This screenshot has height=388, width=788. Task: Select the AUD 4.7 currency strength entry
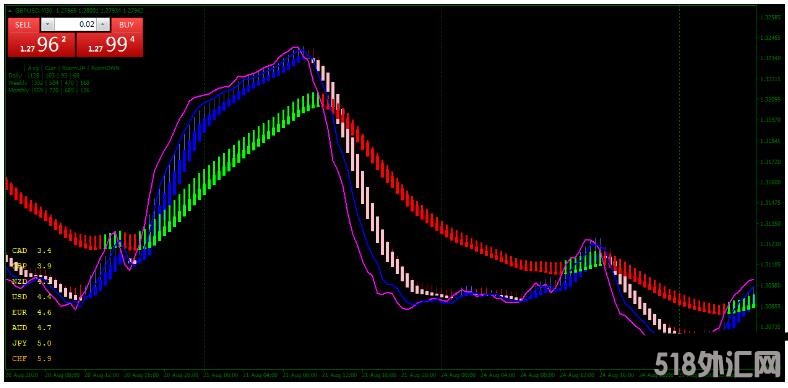pos(32,328)
